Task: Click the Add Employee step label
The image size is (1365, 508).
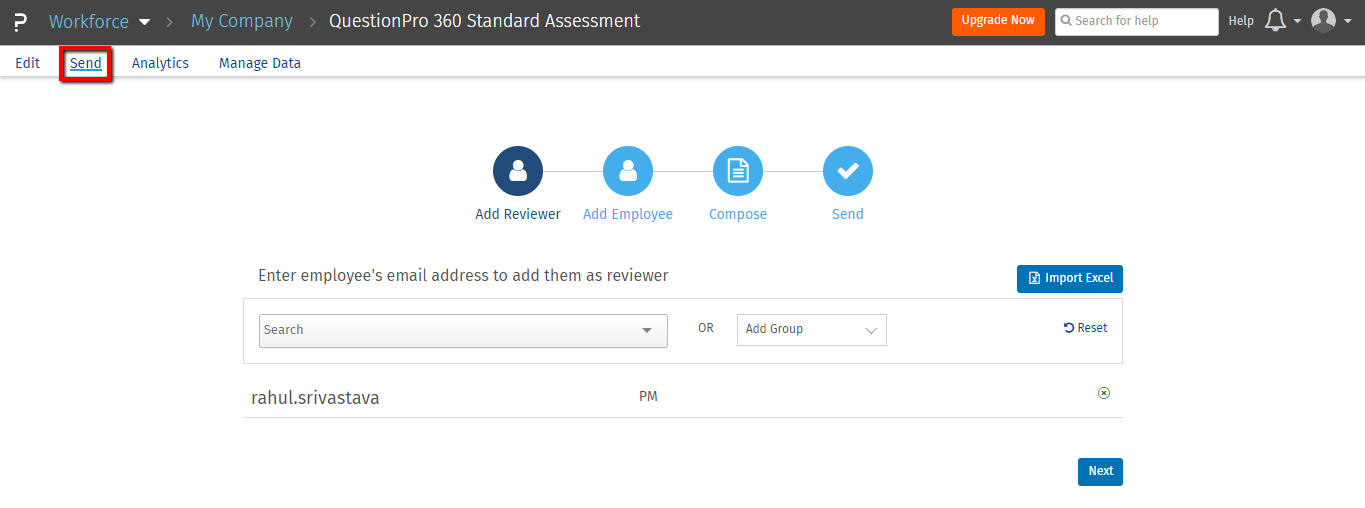Action: pyautogui.click(x=628, y=214)
